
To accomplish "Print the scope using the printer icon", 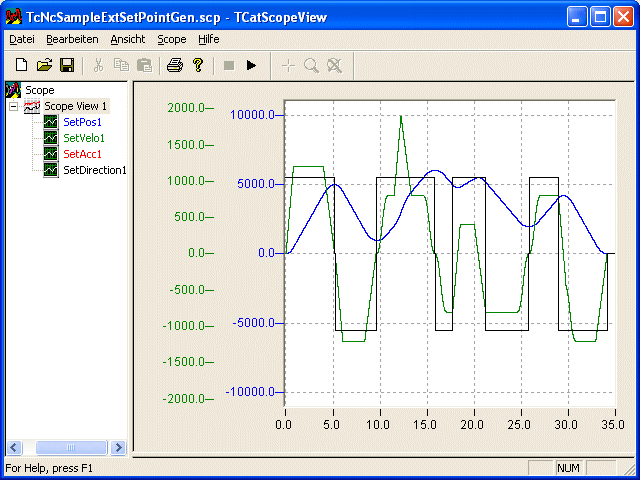I will (175, 65).
